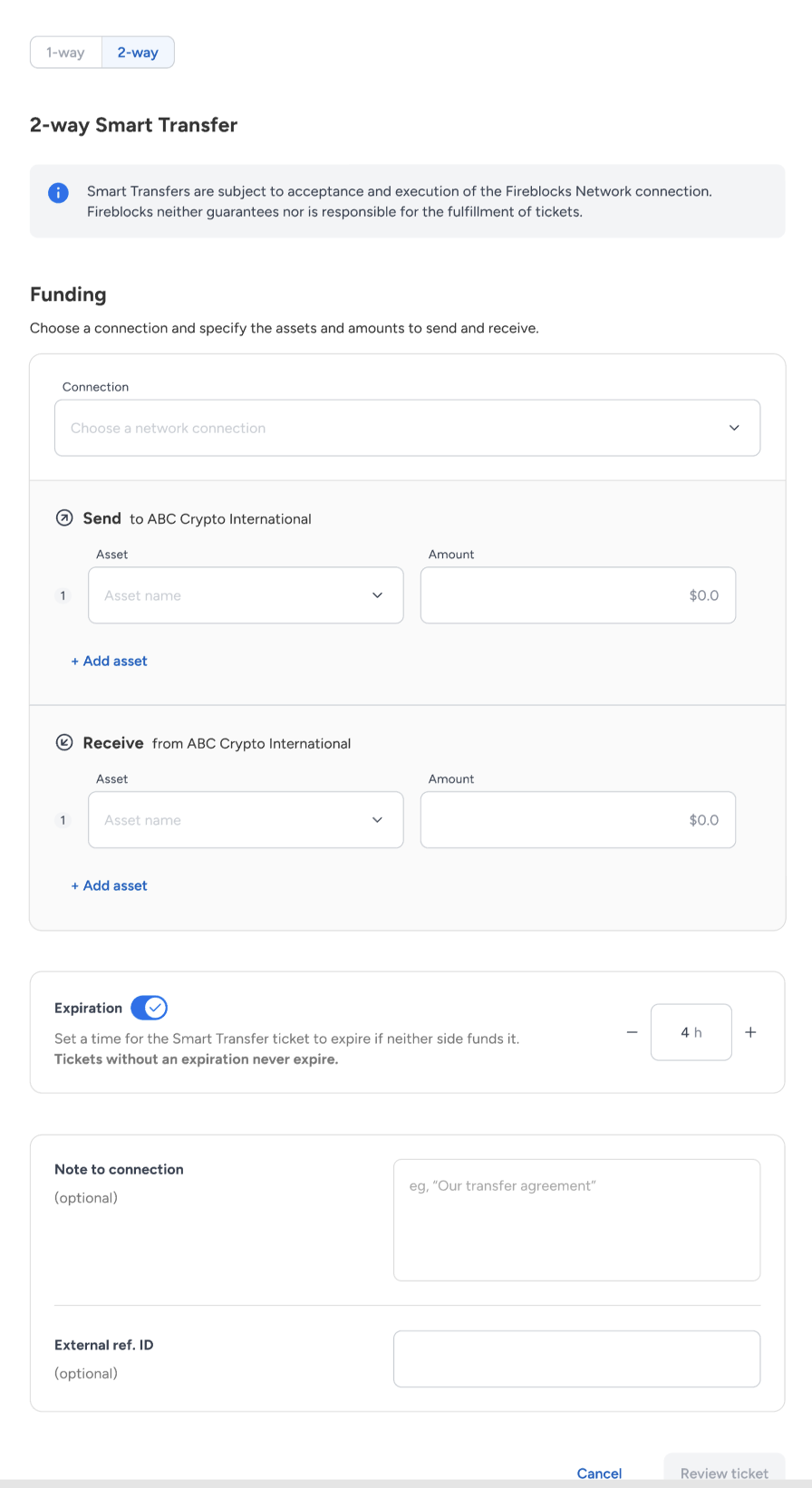
Task: Click the External ref. ID field
Action: [x=576, y=1358]
